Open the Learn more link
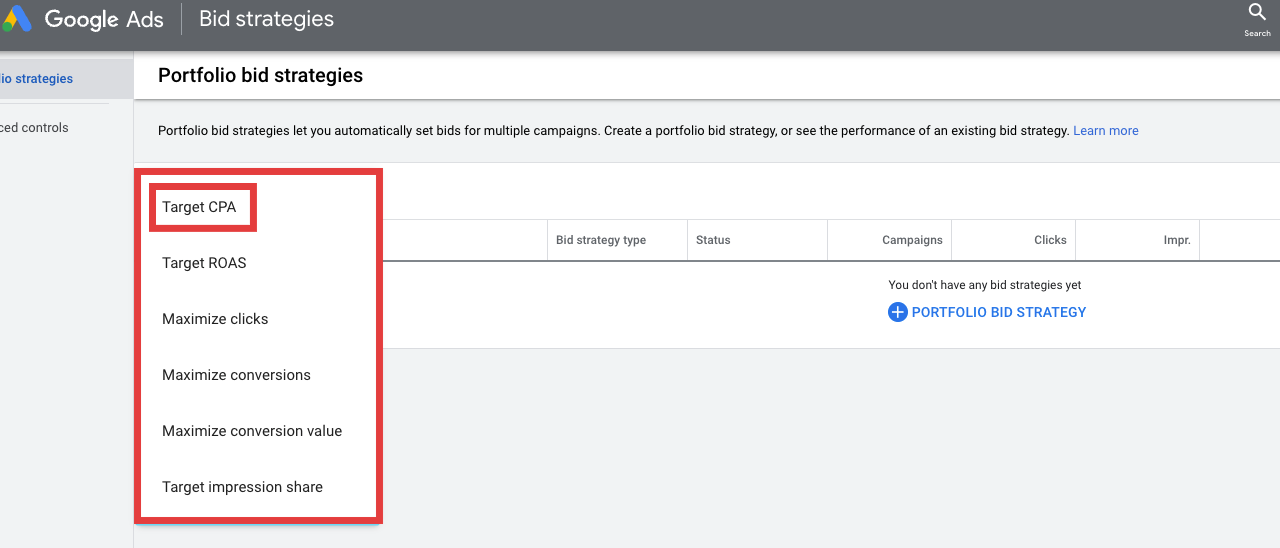 coord(1105,131)
